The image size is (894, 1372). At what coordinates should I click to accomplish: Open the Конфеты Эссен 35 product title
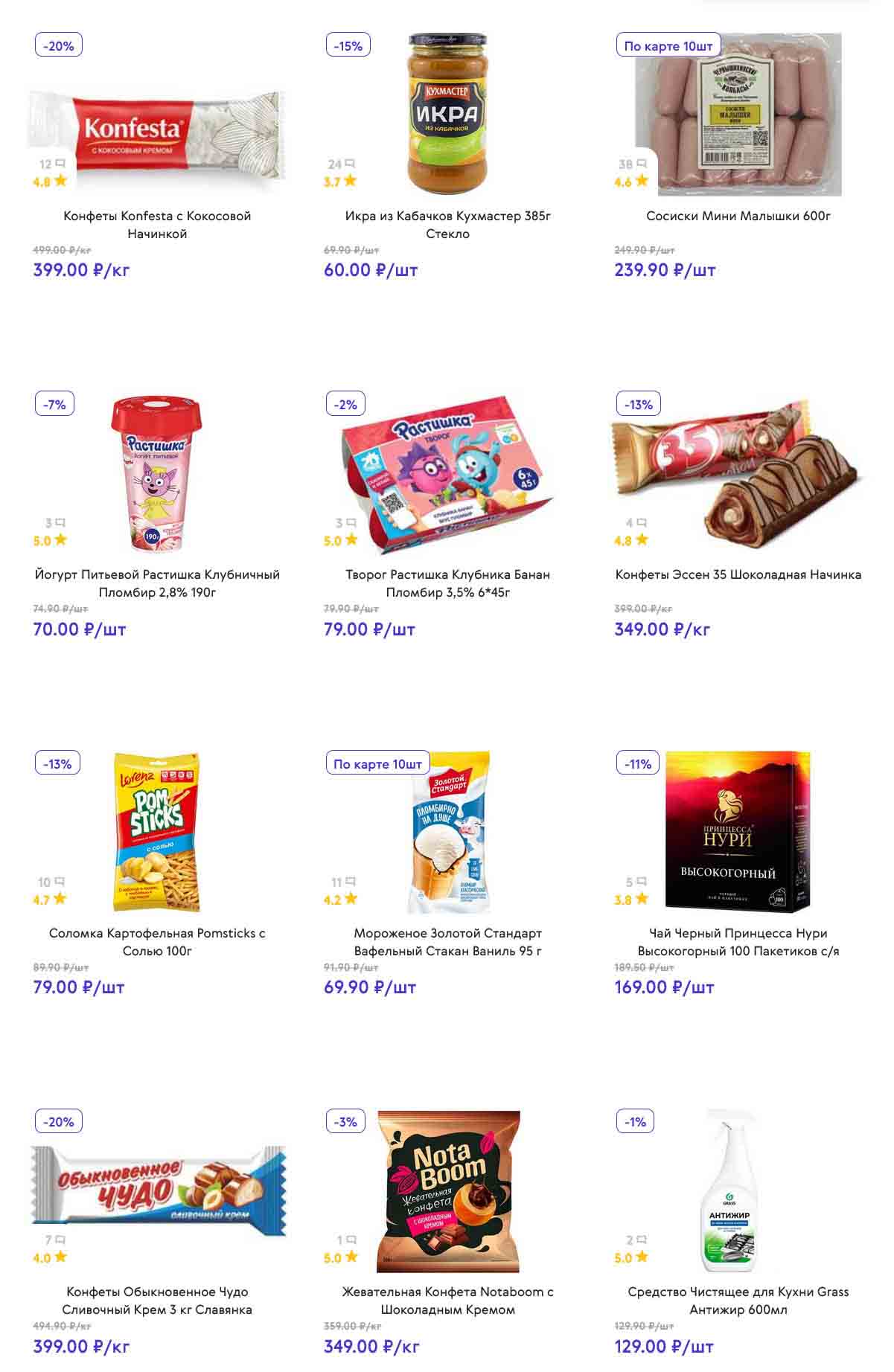coord(738,574)
